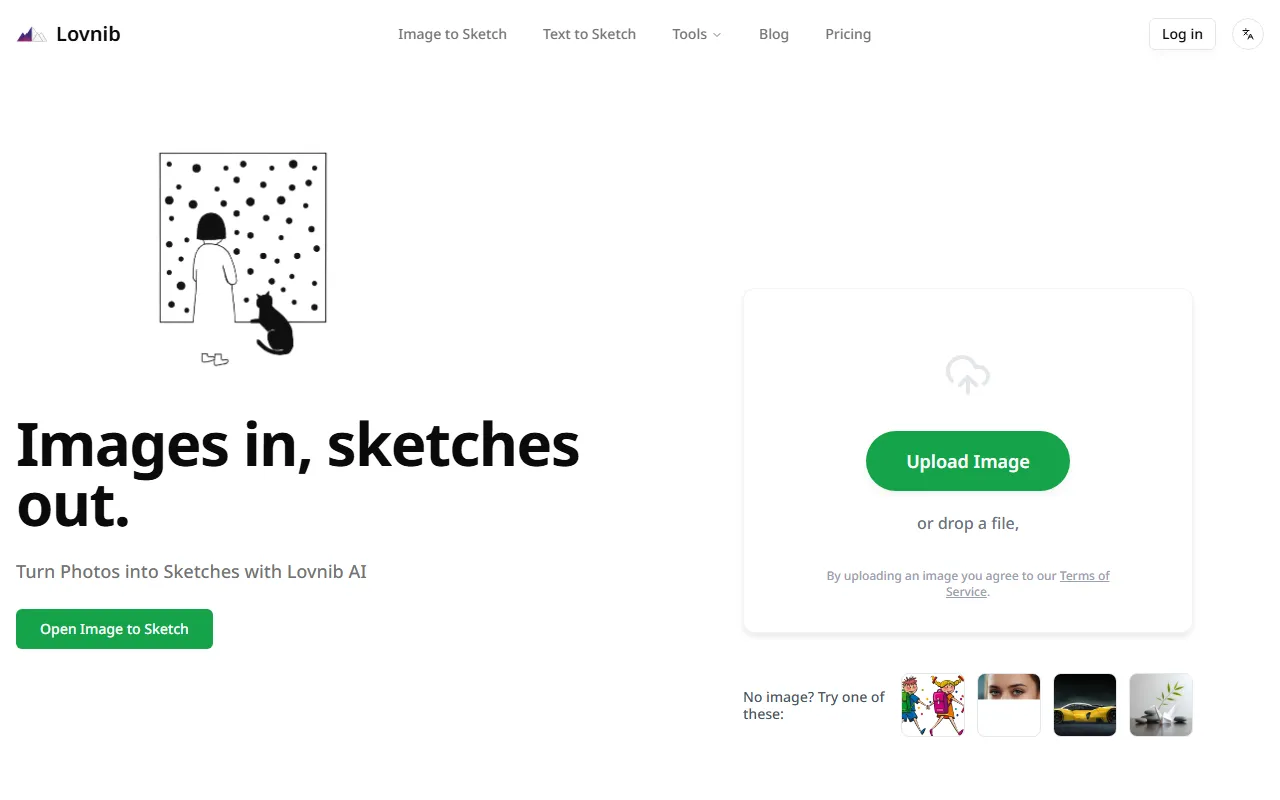Expand the Tools dropdown chevron
This screenshot has height=800, width=1280.
tap(717, 35)
